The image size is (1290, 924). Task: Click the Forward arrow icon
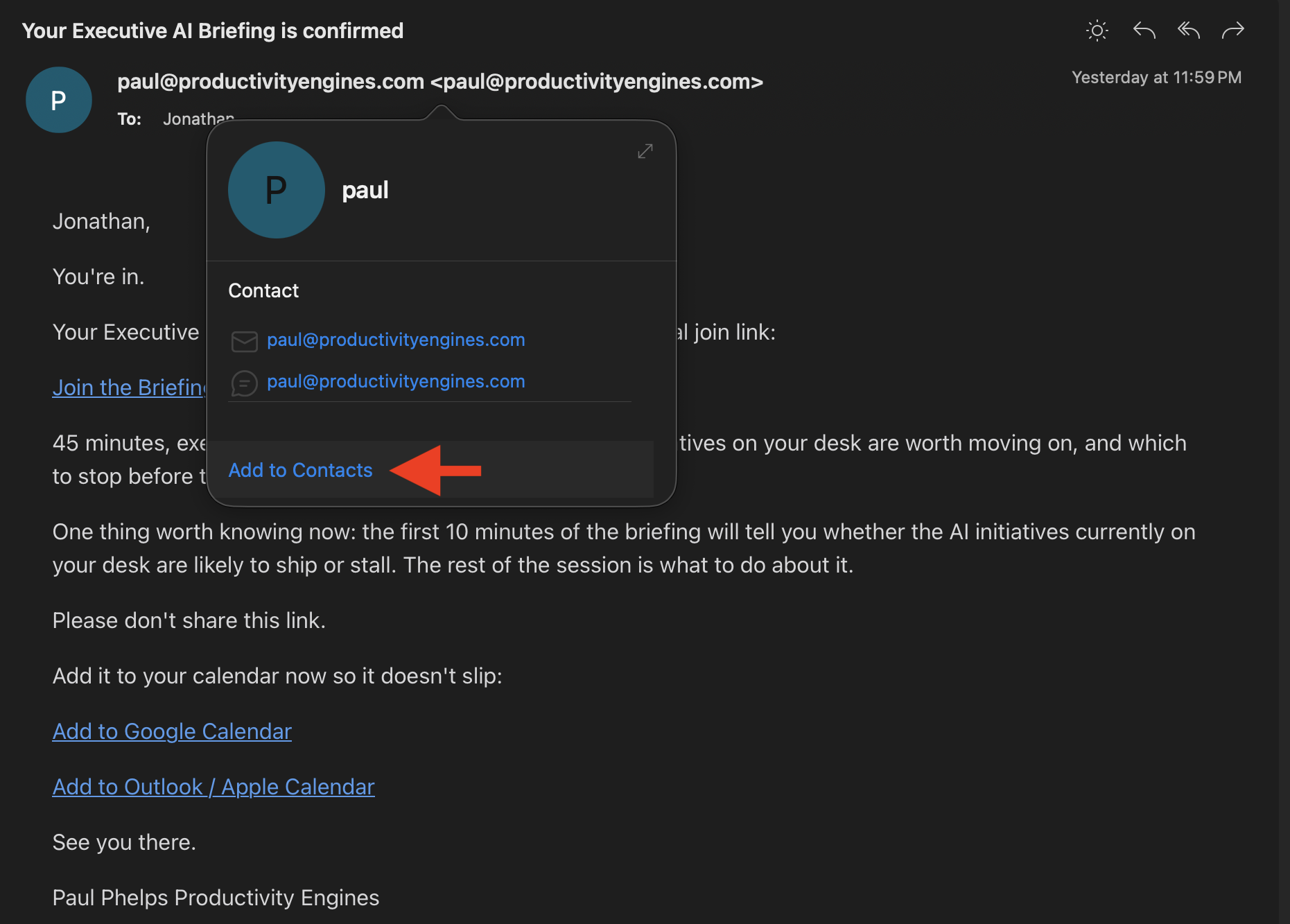(1233, 30)
